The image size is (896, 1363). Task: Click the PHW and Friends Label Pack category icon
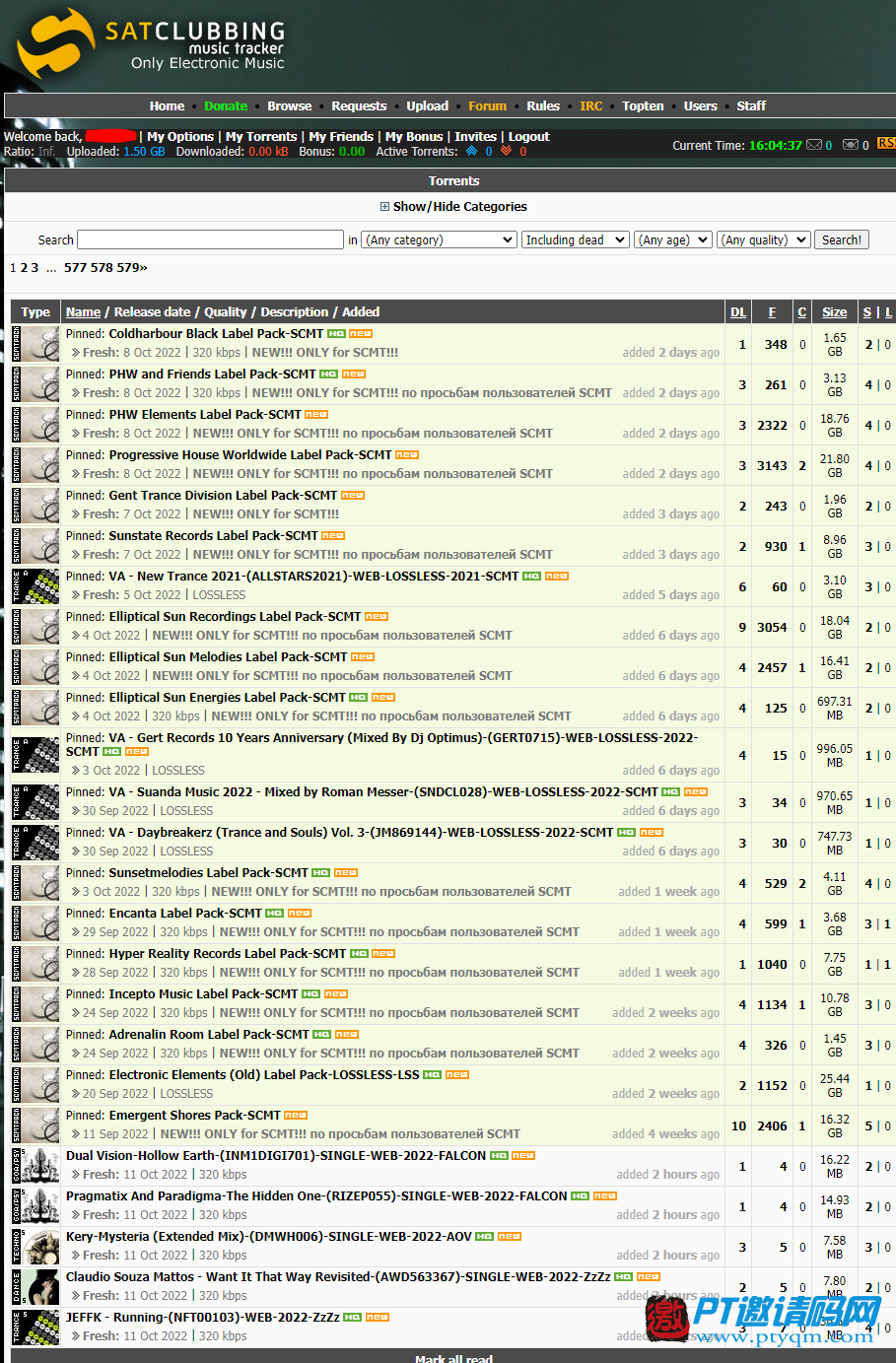click(x=35, y=384)
